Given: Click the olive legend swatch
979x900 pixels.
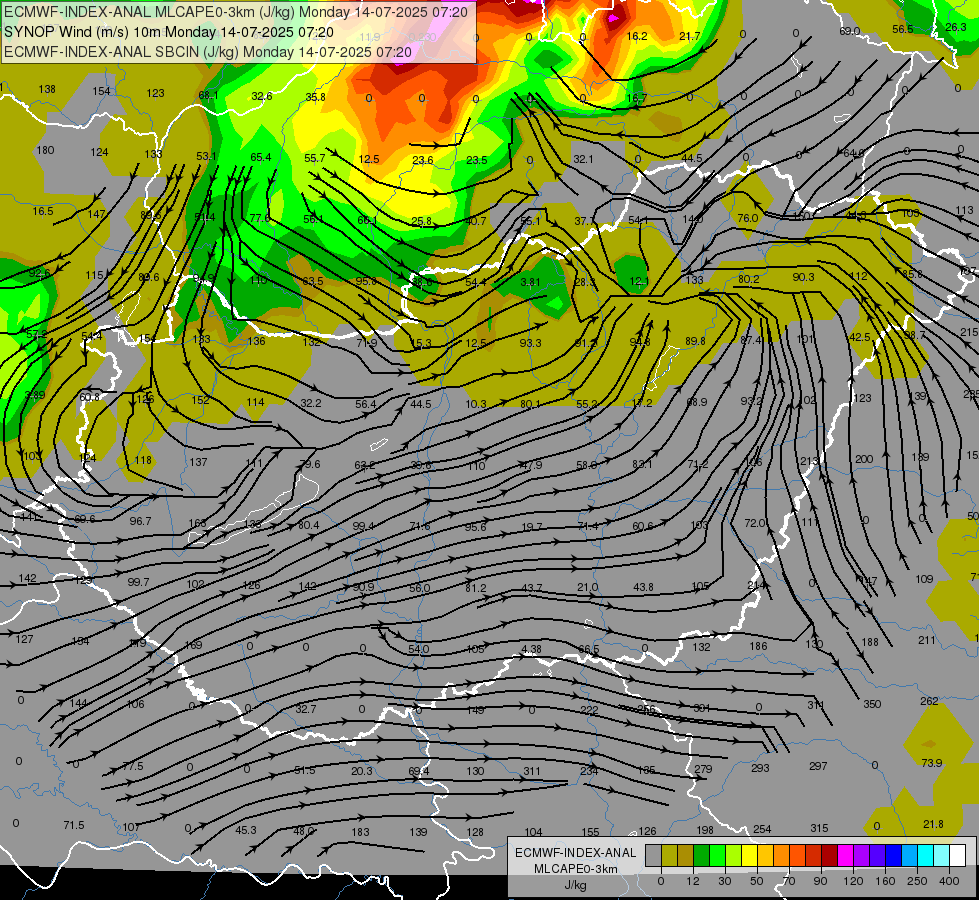Looking at the screenshot, I should (669, 856).
